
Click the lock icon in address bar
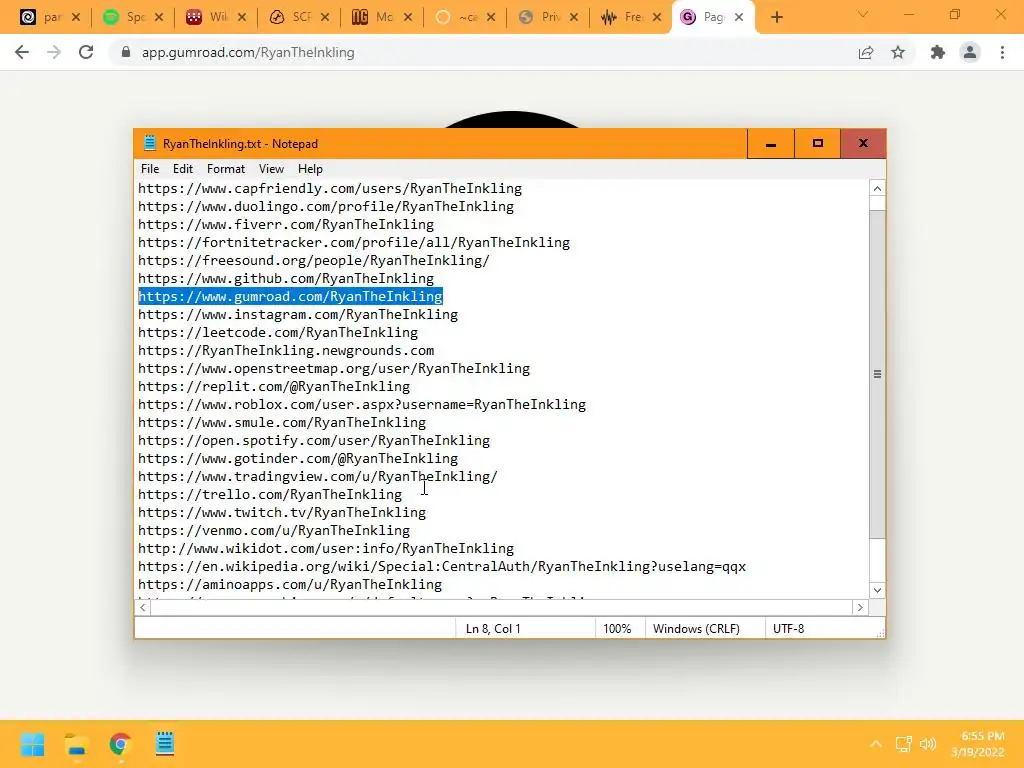click(x=126, y=52)
